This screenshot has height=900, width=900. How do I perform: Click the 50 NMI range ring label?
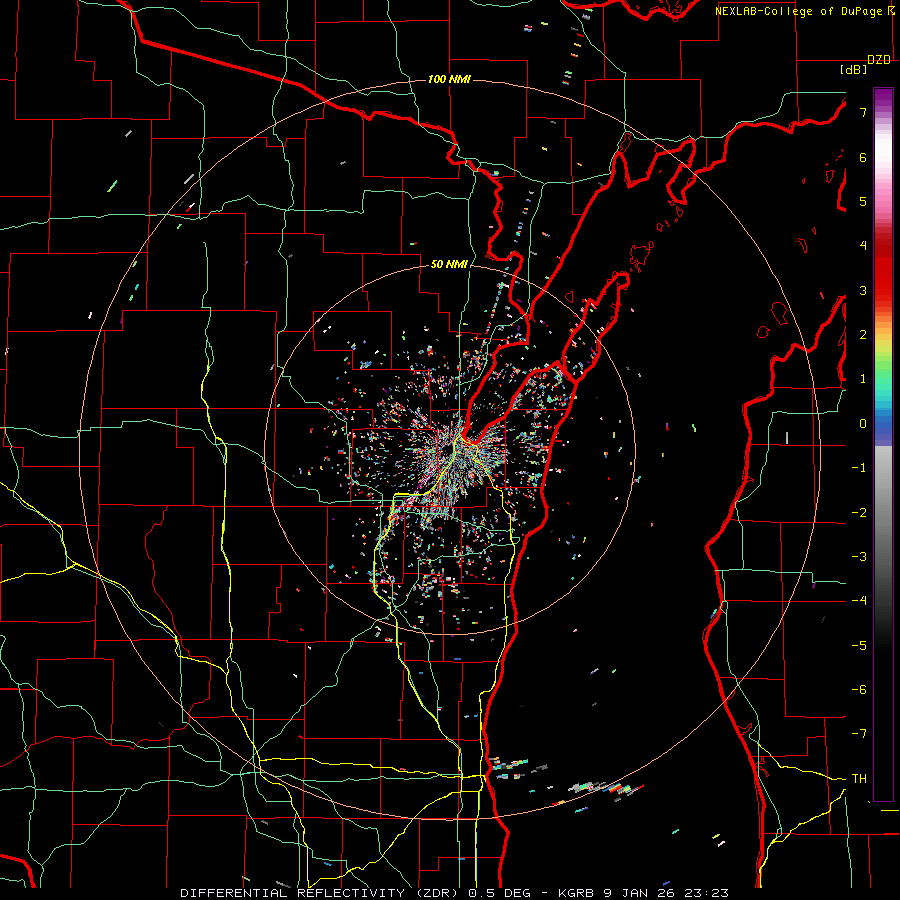pyautogui.click(x=449, y=264)
